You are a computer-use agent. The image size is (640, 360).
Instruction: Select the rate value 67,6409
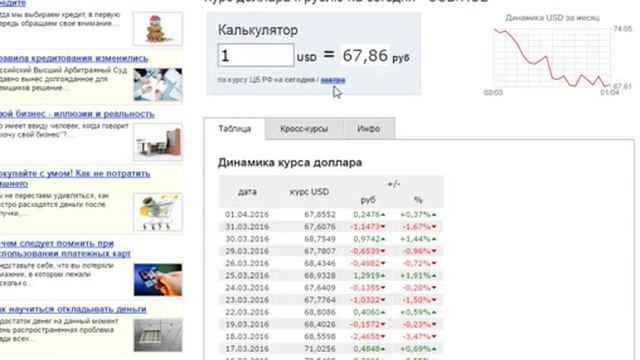[320, 288]
